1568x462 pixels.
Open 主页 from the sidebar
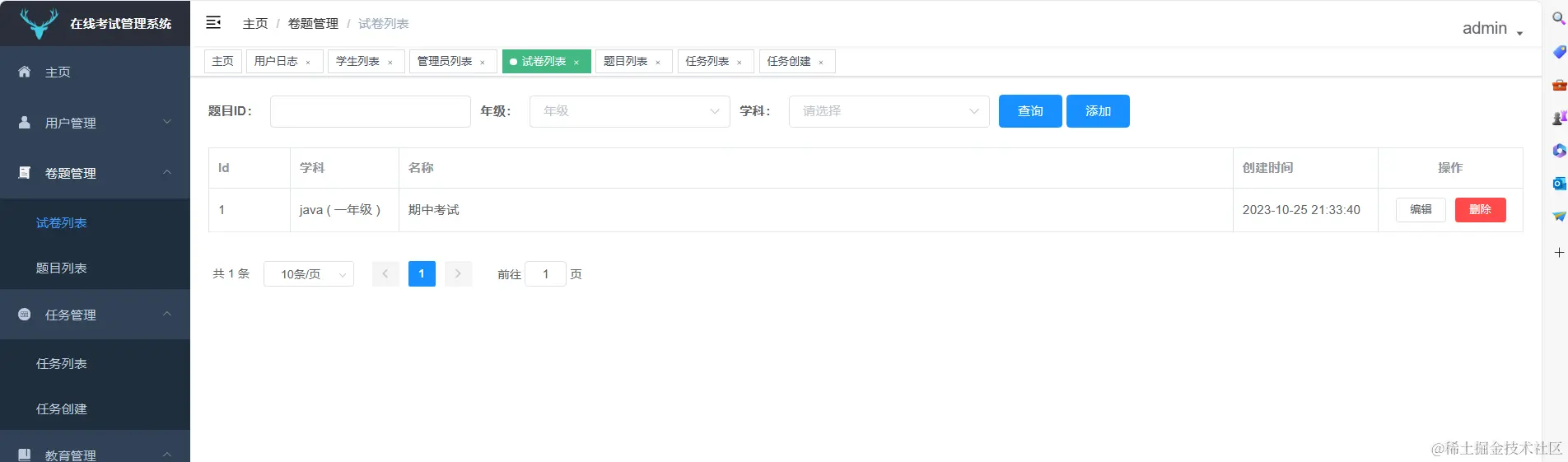coord(95,72)
